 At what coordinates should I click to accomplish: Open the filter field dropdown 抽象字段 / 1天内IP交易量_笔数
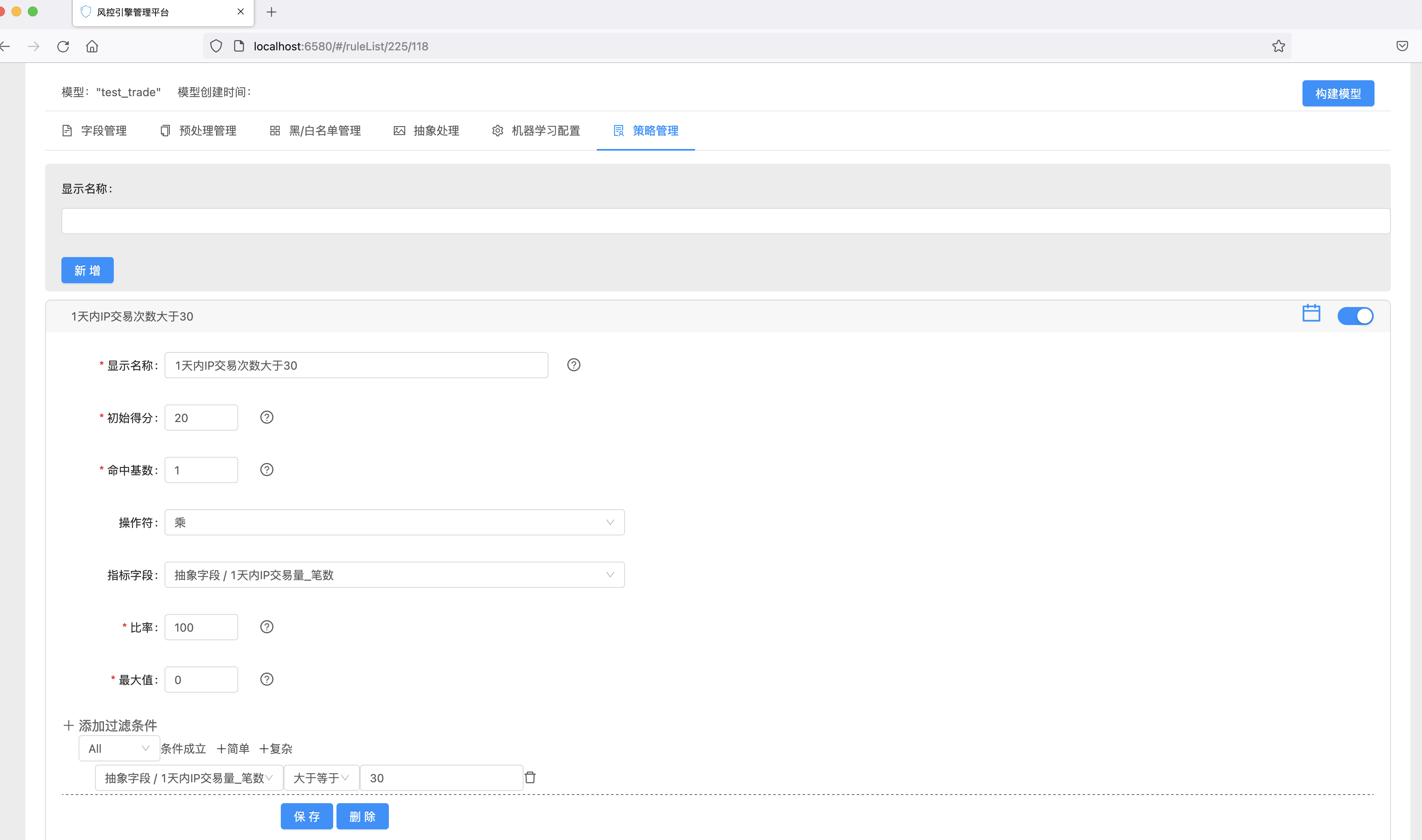coord(189,778)
